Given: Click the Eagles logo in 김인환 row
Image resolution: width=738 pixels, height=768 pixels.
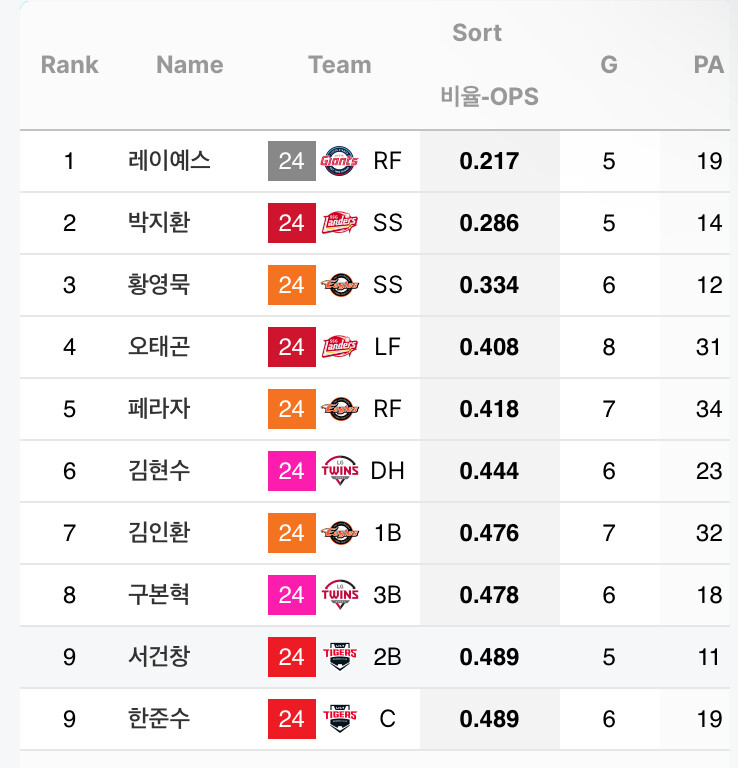Looking at the screenshot, I should (340, 533).
